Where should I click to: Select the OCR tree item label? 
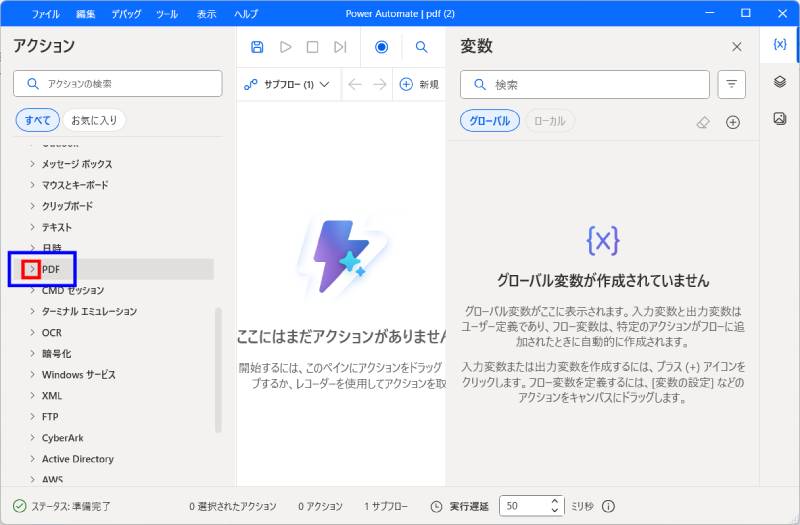52,332
